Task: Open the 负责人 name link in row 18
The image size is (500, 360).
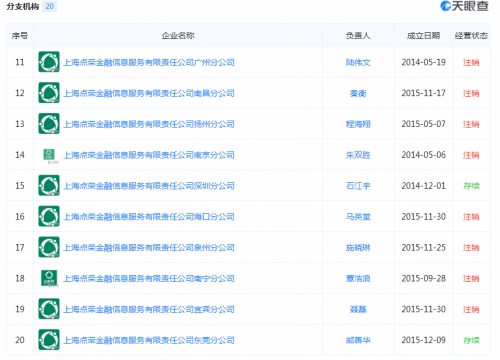Action: coord(358,278)
